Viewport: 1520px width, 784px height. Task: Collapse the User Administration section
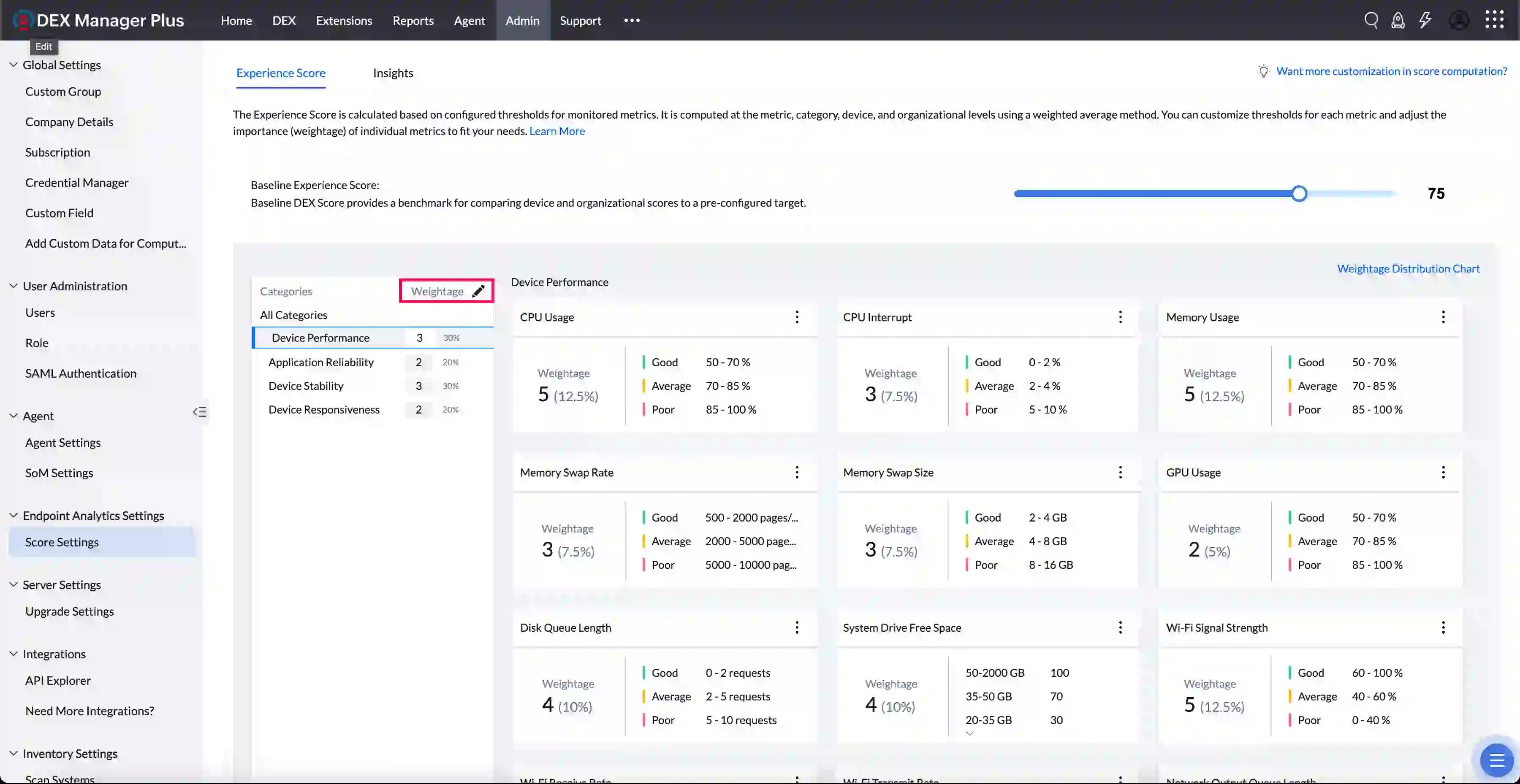tap(14, 286)
